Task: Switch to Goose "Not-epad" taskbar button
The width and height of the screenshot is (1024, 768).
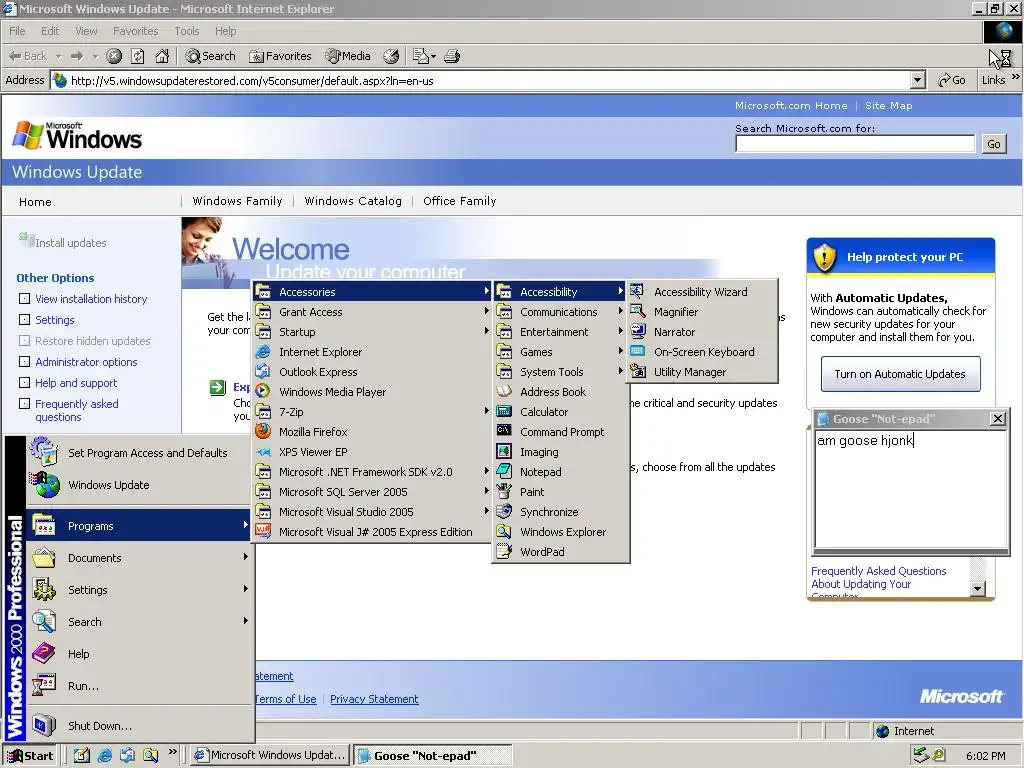Action: click(432, 756)
